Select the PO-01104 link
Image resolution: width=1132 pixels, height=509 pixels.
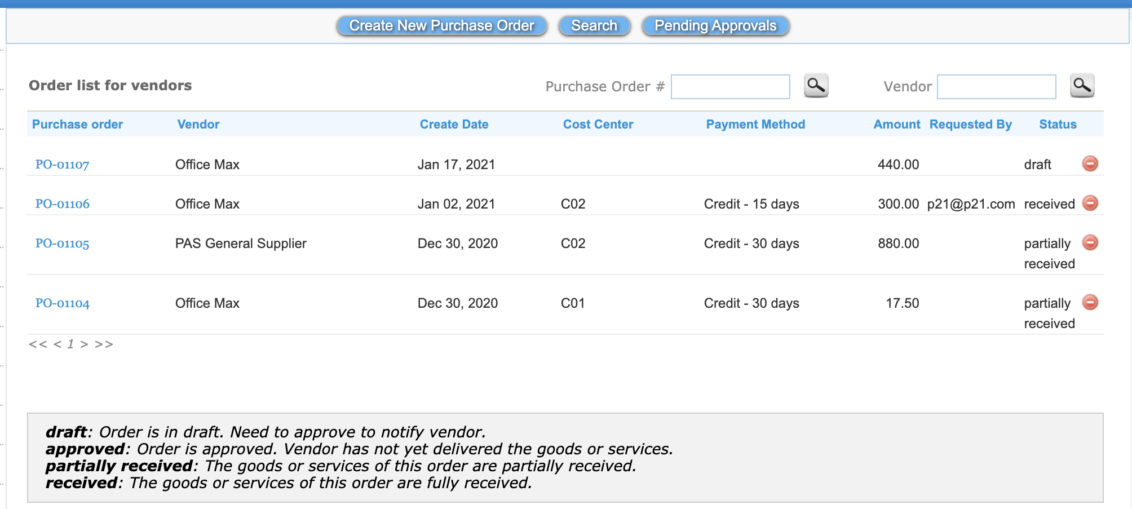[62, 303]
